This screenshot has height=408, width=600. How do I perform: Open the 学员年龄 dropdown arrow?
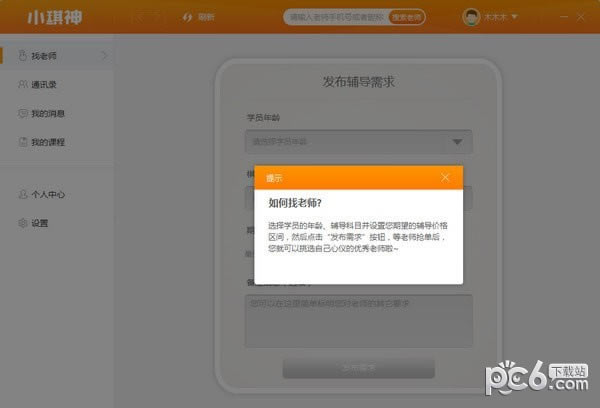tap(458, 142)
